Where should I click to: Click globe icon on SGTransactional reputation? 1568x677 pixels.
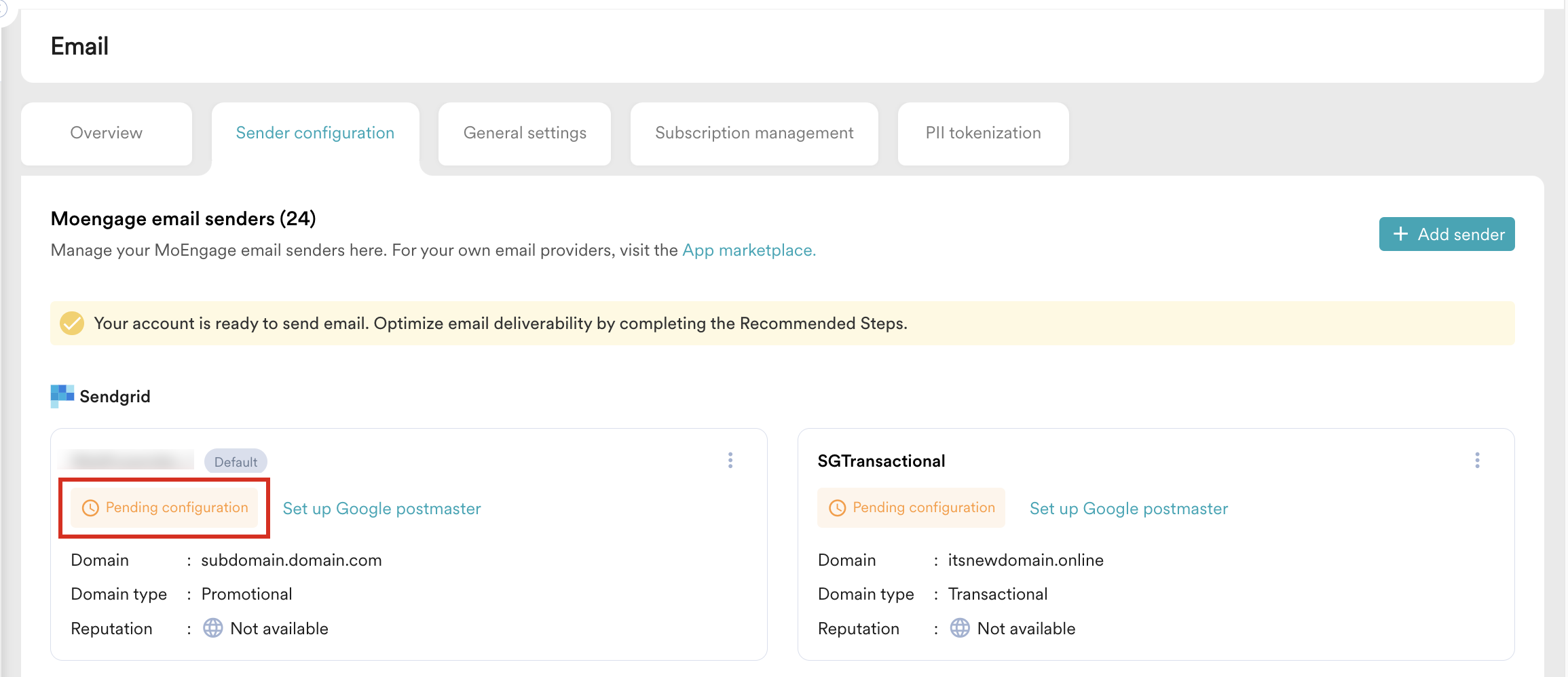[960, 628]
